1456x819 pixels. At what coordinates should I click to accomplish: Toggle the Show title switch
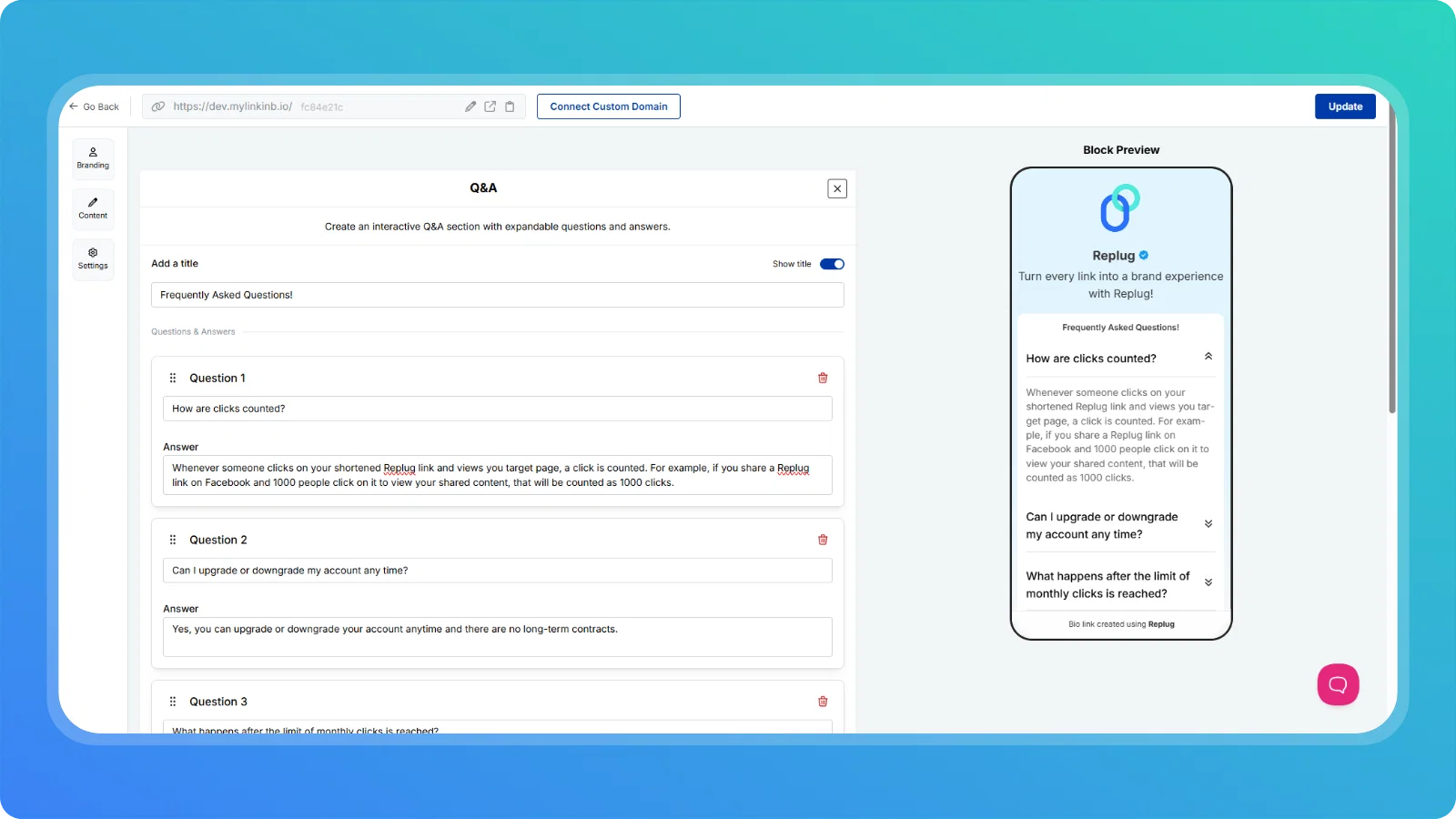pyautogui.click(x=832, y=264)
